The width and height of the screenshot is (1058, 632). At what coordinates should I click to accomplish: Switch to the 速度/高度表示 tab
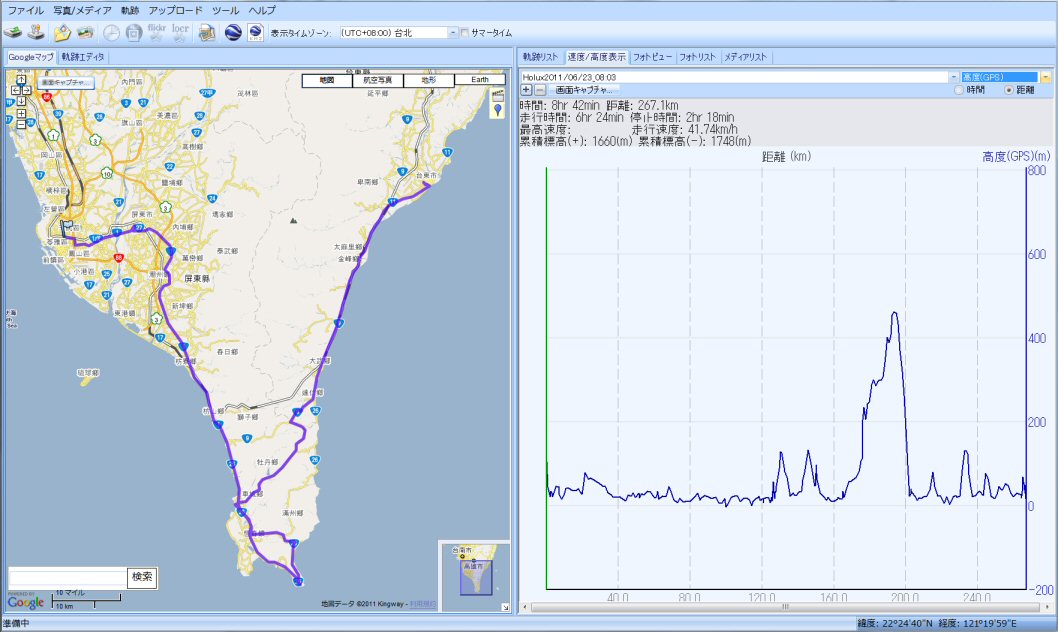coord(596,57)
